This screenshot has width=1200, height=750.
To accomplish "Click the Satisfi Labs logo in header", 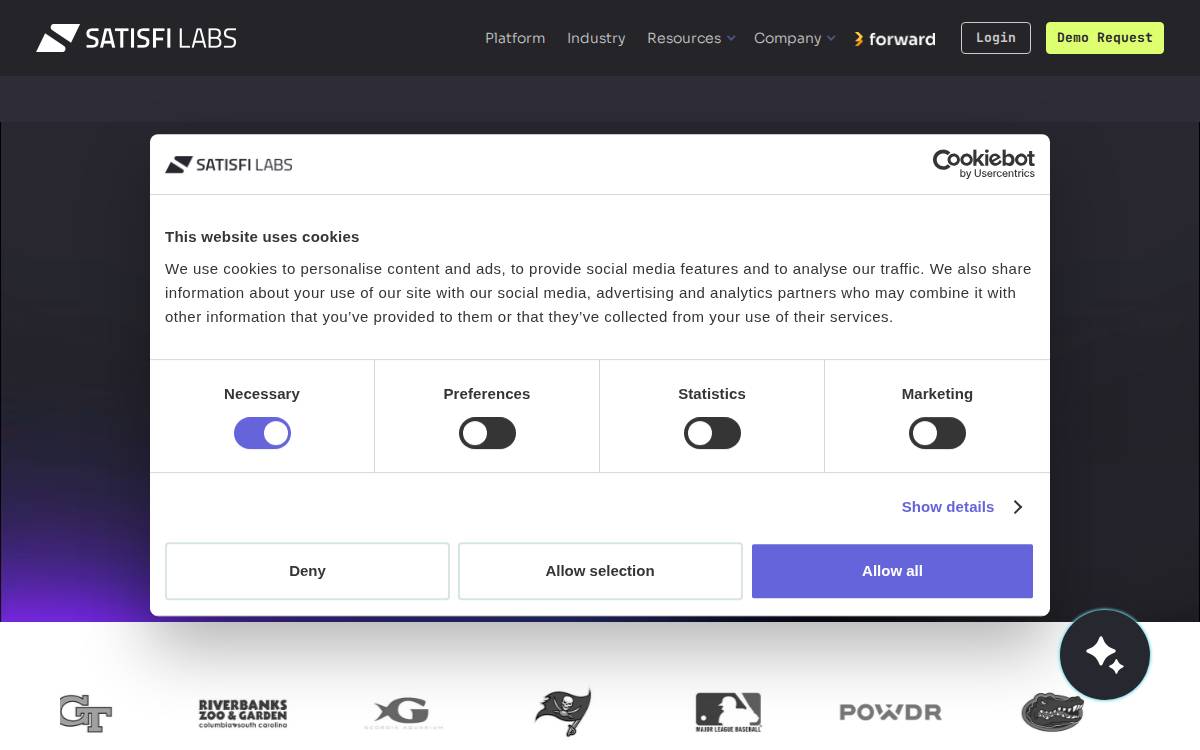I will click(136, 38).
